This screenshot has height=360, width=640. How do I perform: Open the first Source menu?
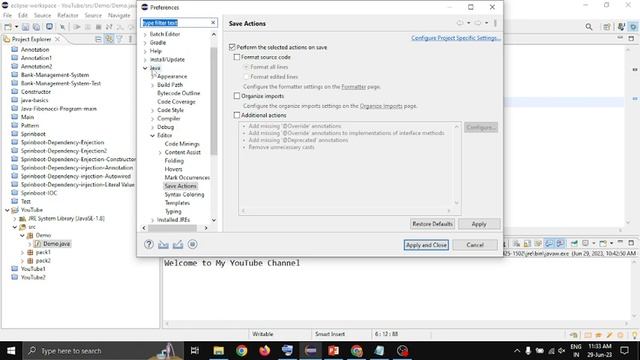[x=42, y=16]
